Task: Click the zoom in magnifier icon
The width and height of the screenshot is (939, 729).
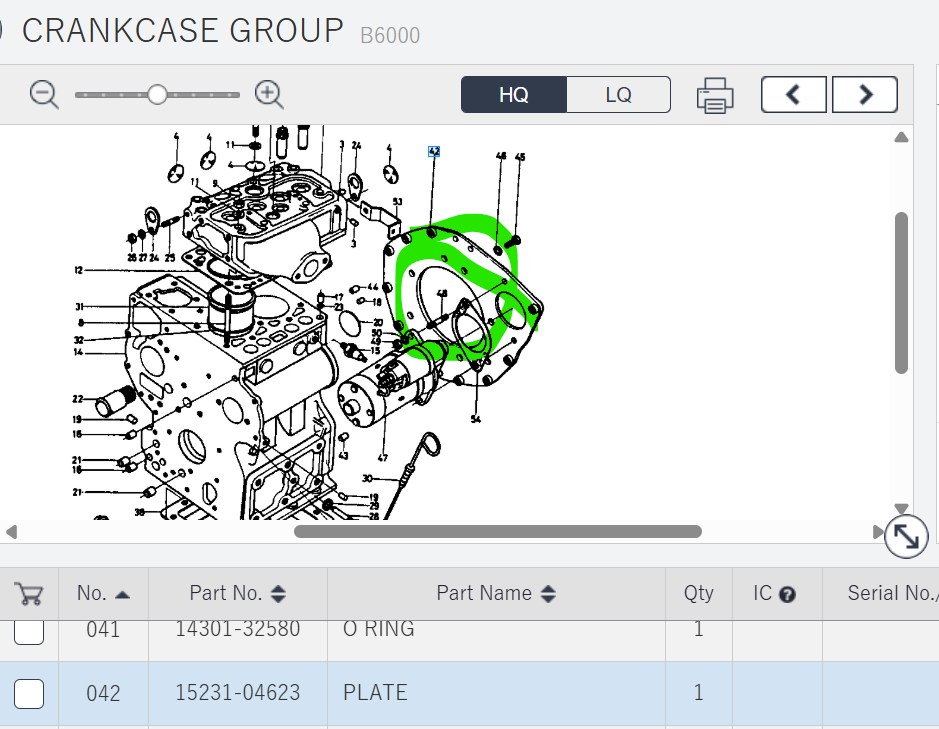Action: pos(269,95)
